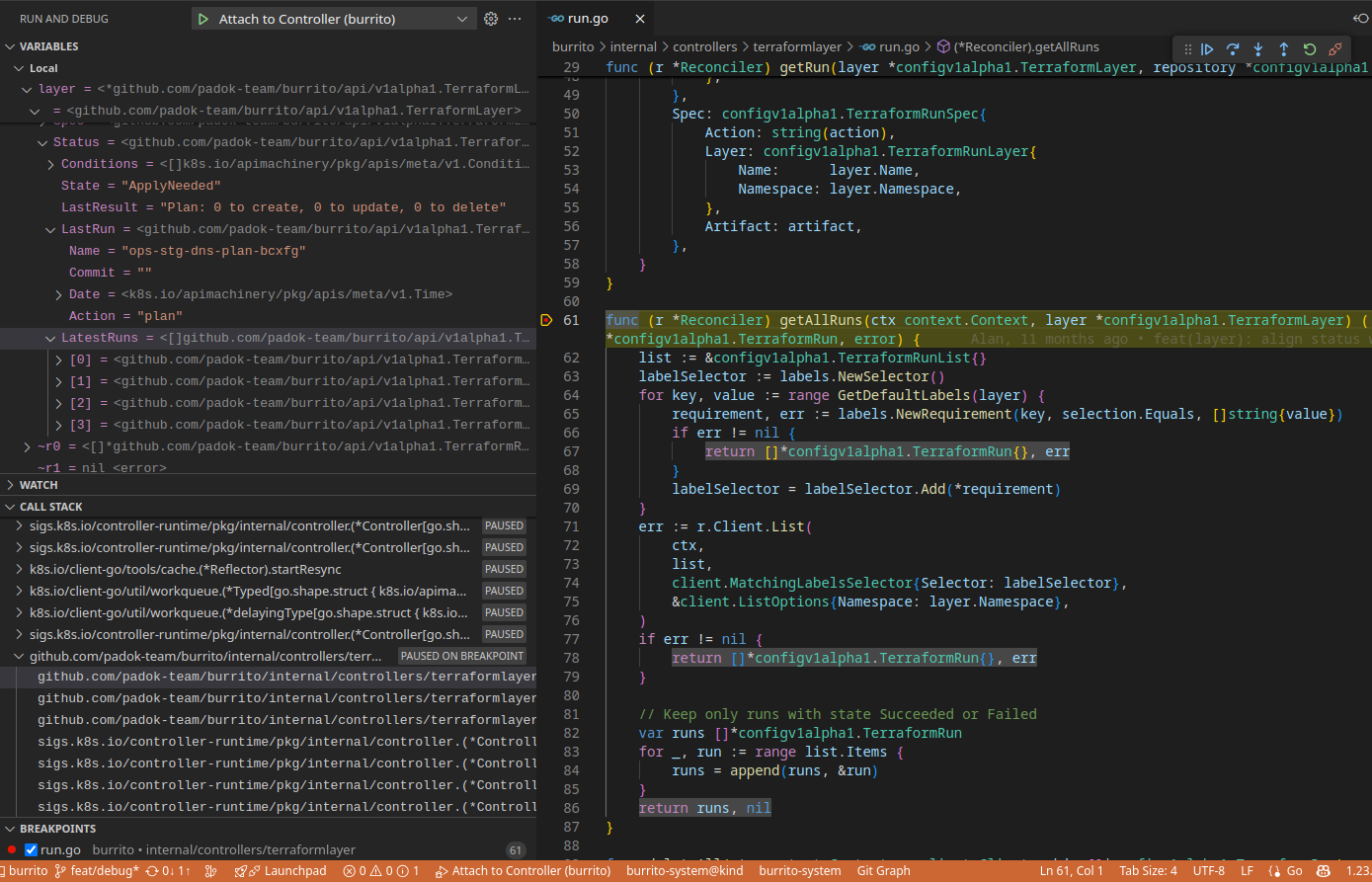Expand the startResync frame in Call Stack
Image resolution: width=1372 pixels, height=882 pixels.
18,568
